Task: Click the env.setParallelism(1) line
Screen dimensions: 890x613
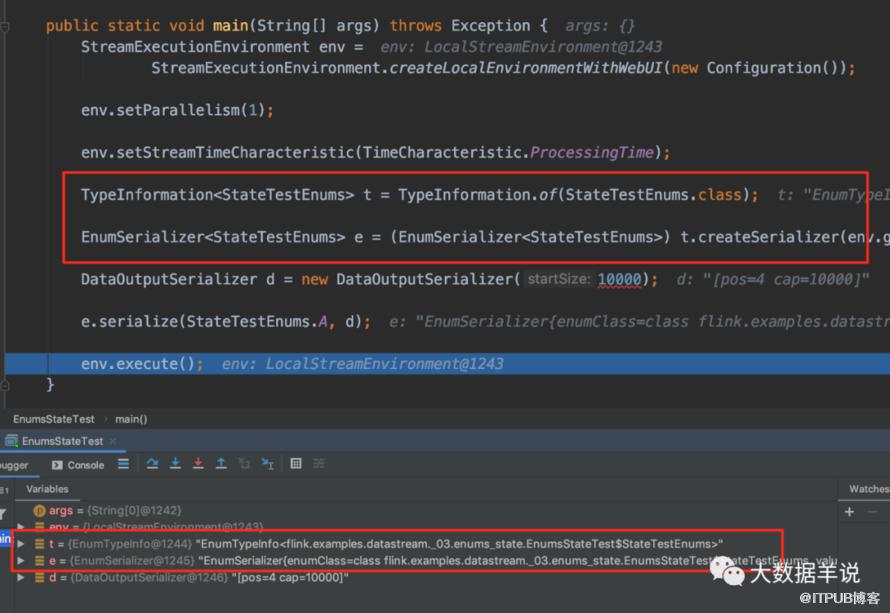Action: [x=178, y=110]
